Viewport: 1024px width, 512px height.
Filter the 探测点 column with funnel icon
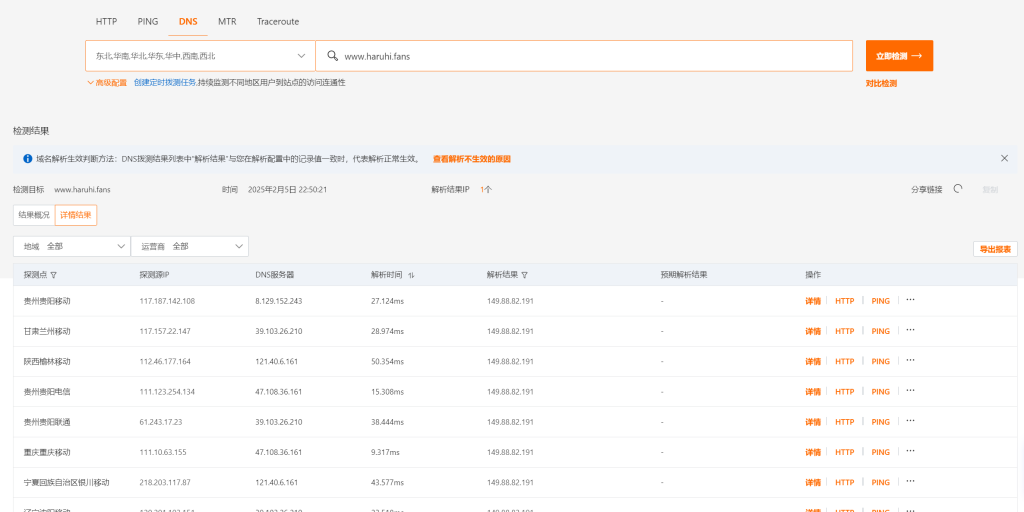[x=54, y=275]
